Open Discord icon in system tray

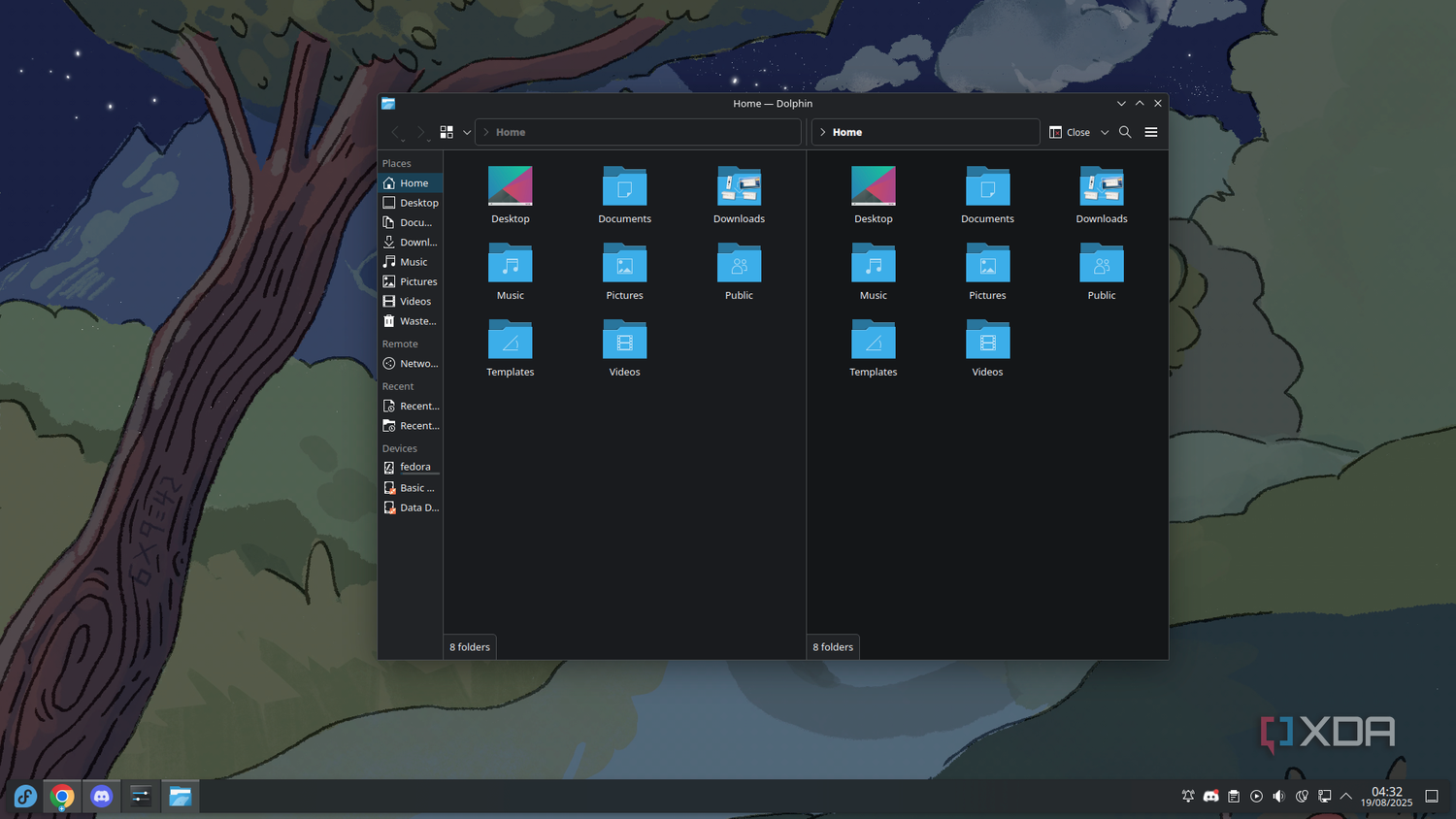pos(1211,797)
